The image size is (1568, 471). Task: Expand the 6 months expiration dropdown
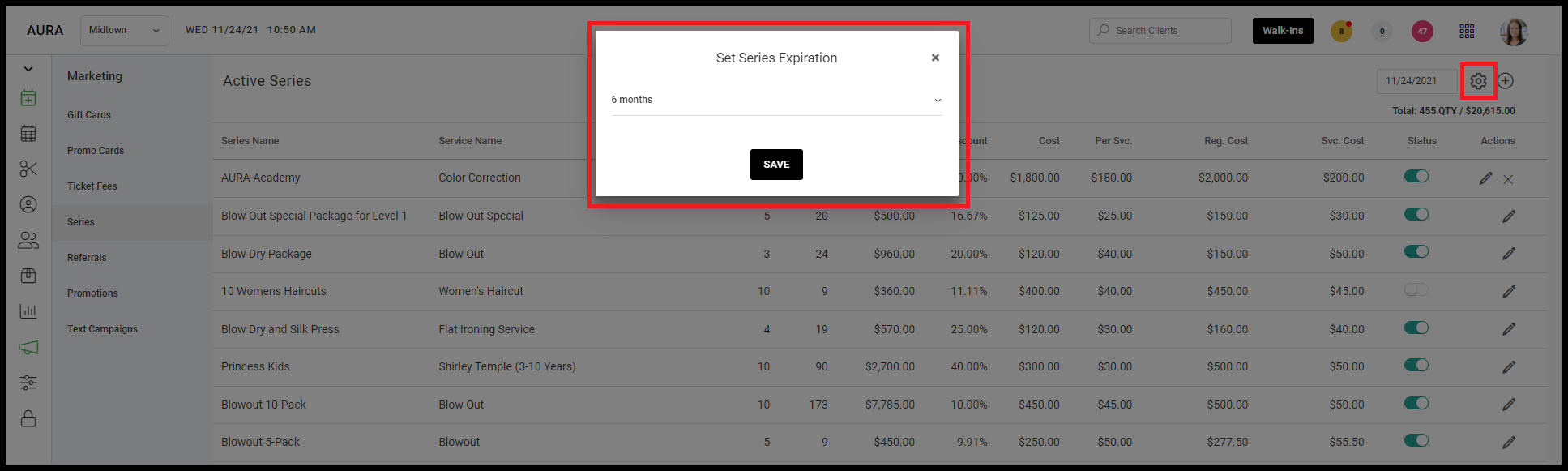click(776, 100)
